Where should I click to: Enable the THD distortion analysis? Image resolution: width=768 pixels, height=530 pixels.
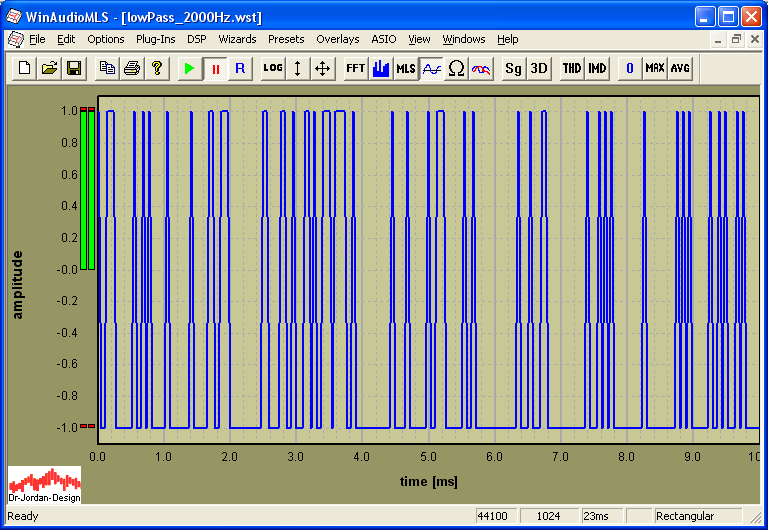click(x=571, y=68)
